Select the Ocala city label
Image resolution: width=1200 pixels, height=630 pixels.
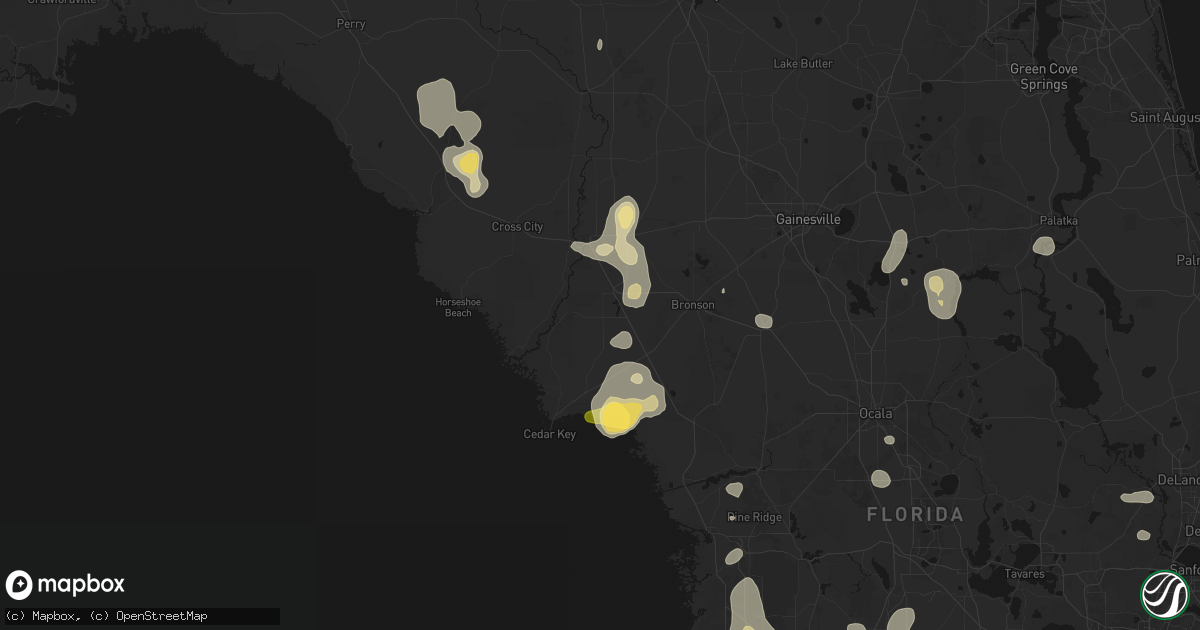click(x=876, y=413)
